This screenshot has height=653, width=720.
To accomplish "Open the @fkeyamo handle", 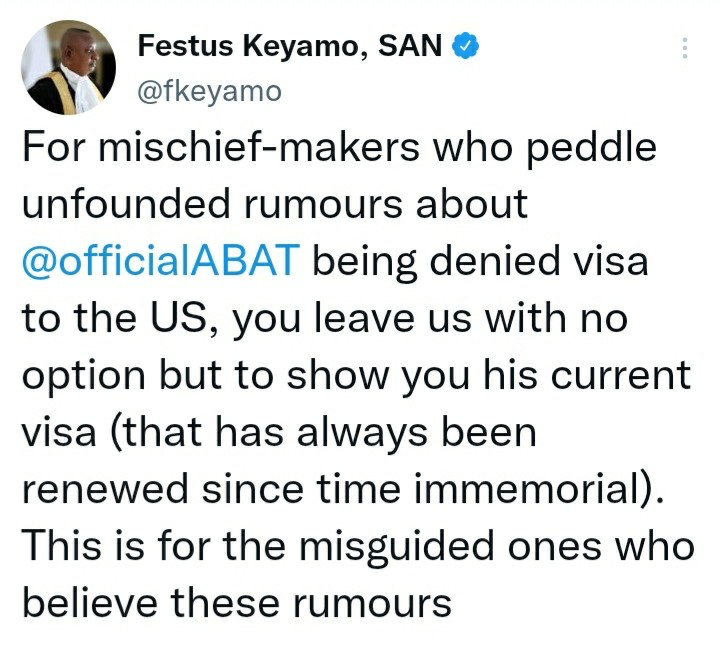I will coord(209,92).
